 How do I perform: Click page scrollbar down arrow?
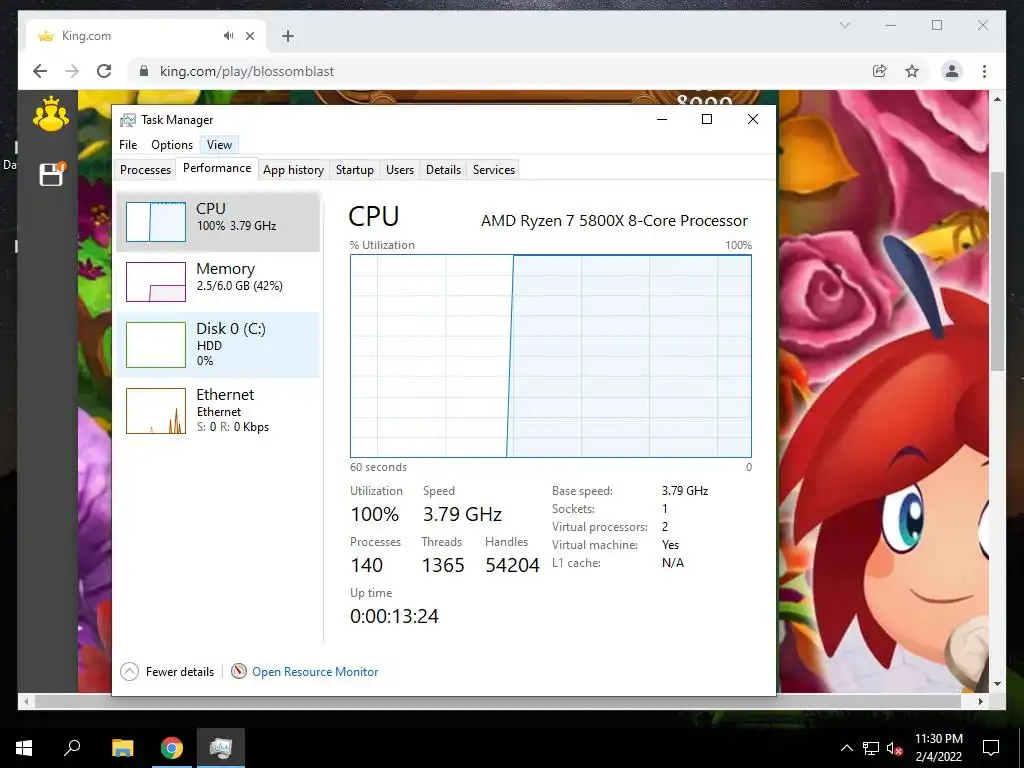pos(997,684)
